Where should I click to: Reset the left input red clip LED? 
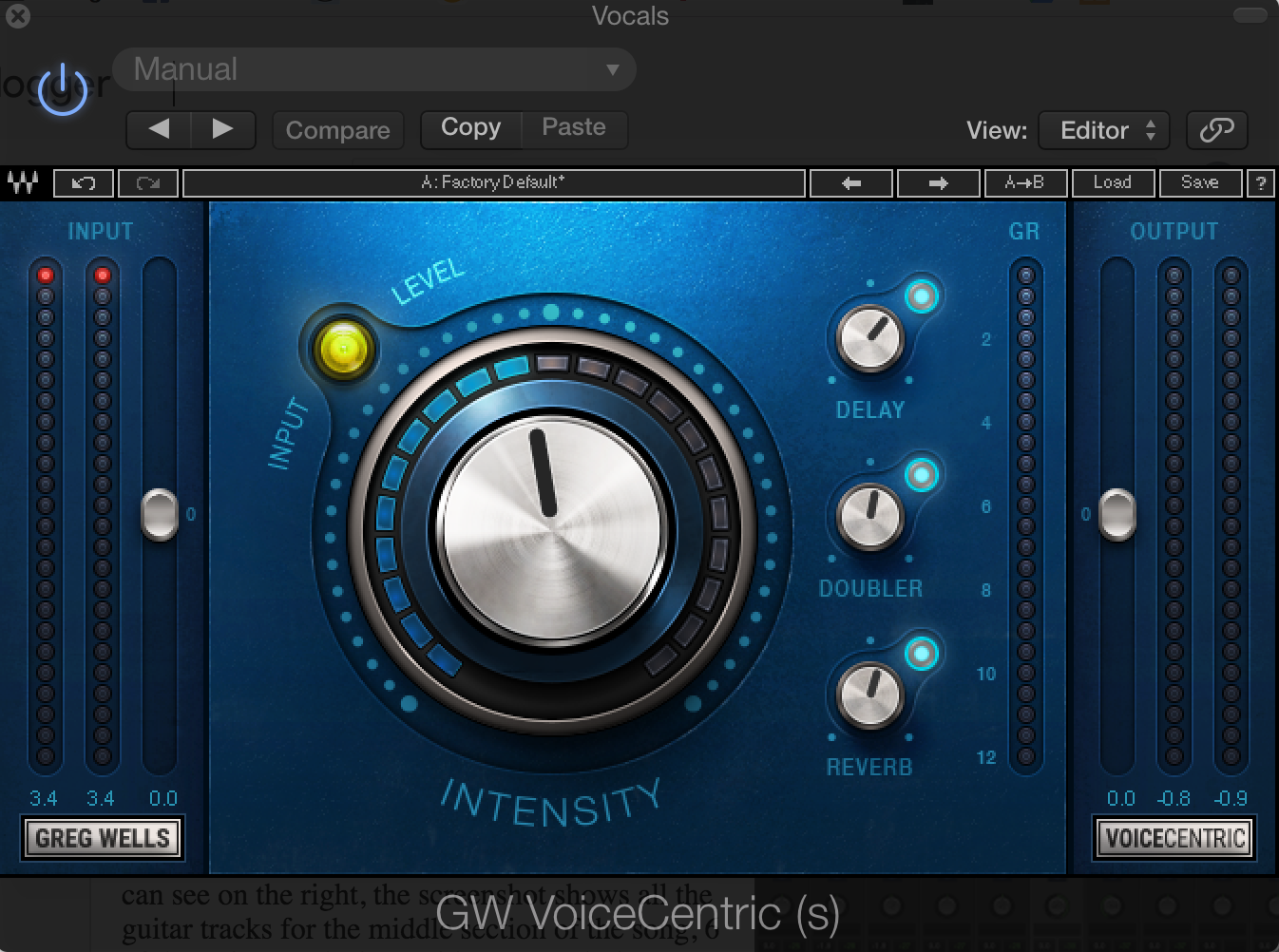(45, 276)
